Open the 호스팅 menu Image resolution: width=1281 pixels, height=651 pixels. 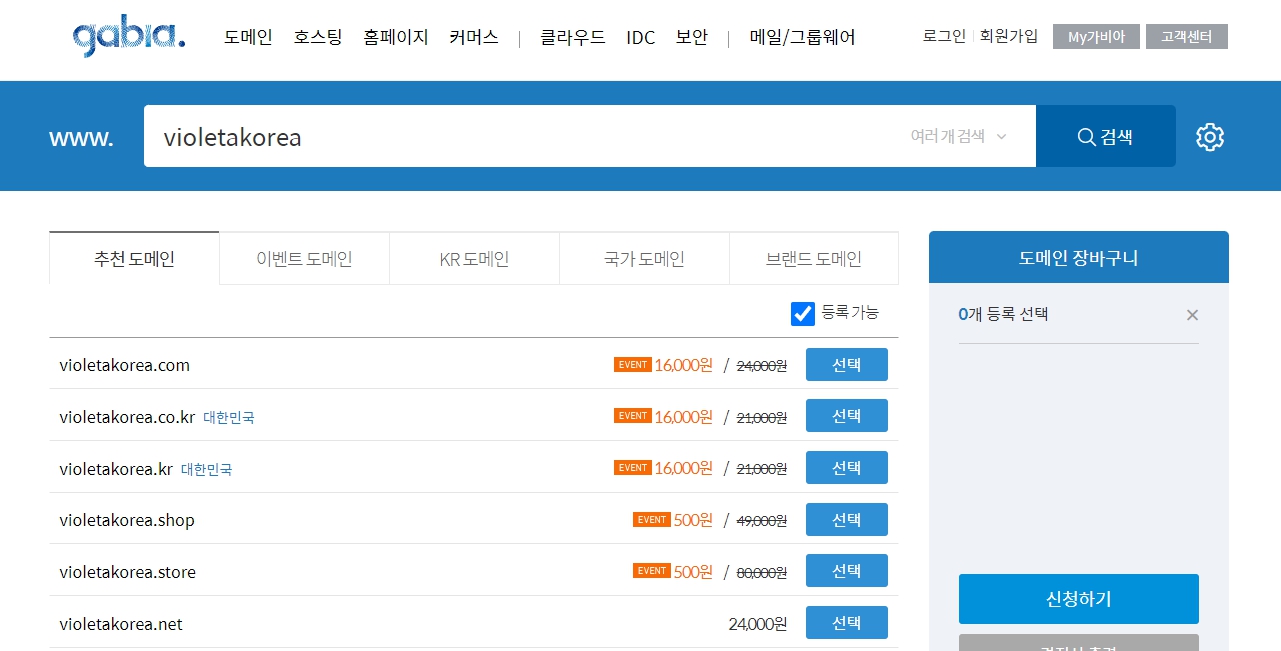pyautogui.click(x=318, y=38)
